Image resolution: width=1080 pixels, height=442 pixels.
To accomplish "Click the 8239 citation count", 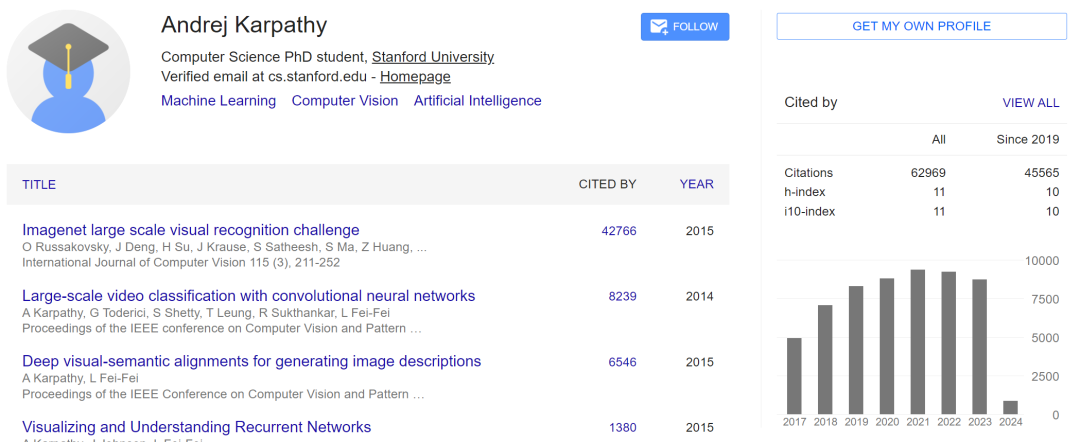I will (622, 297).
